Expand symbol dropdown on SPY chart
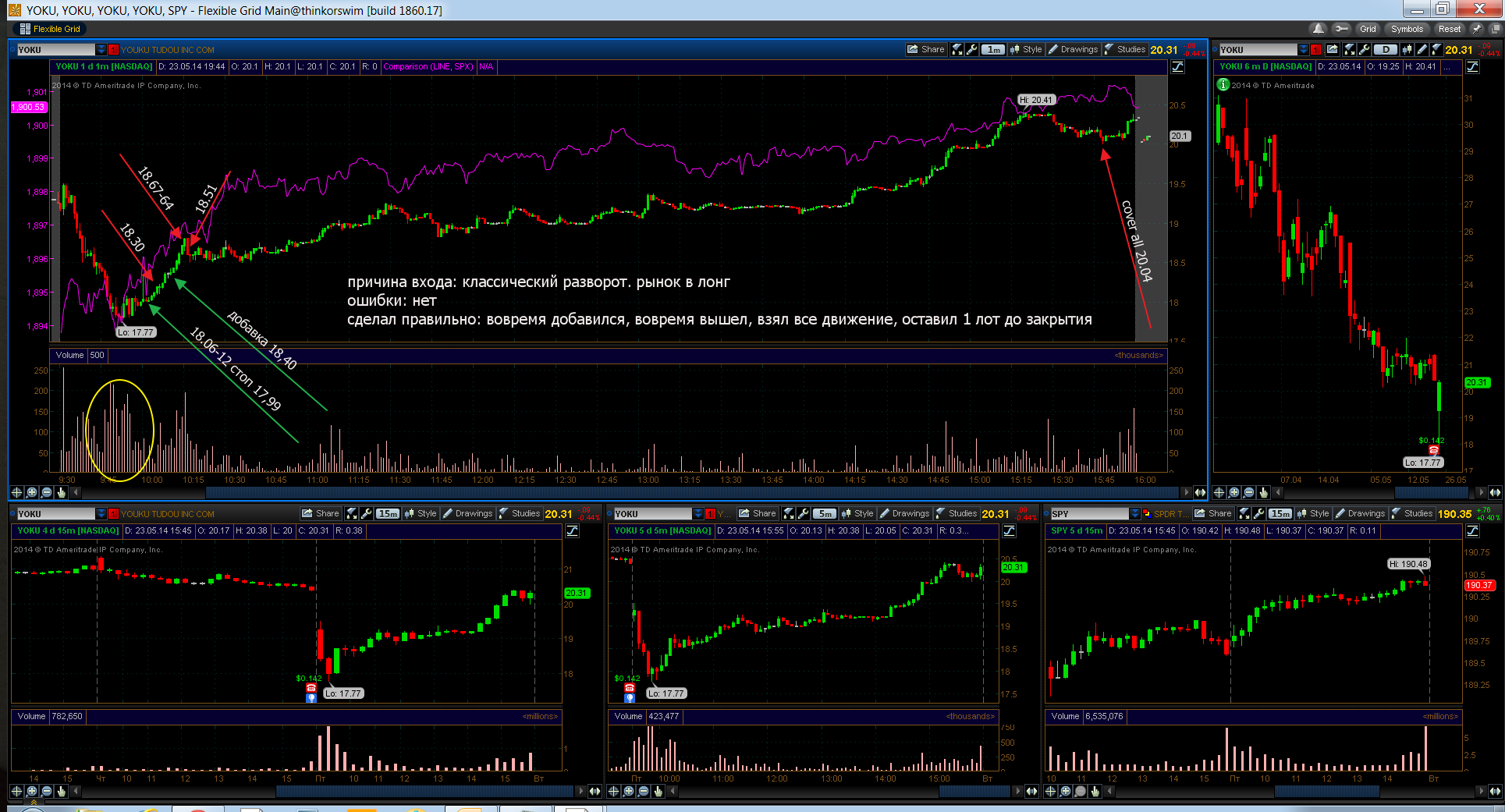Screen dimensions: 1505x812 1134,514
